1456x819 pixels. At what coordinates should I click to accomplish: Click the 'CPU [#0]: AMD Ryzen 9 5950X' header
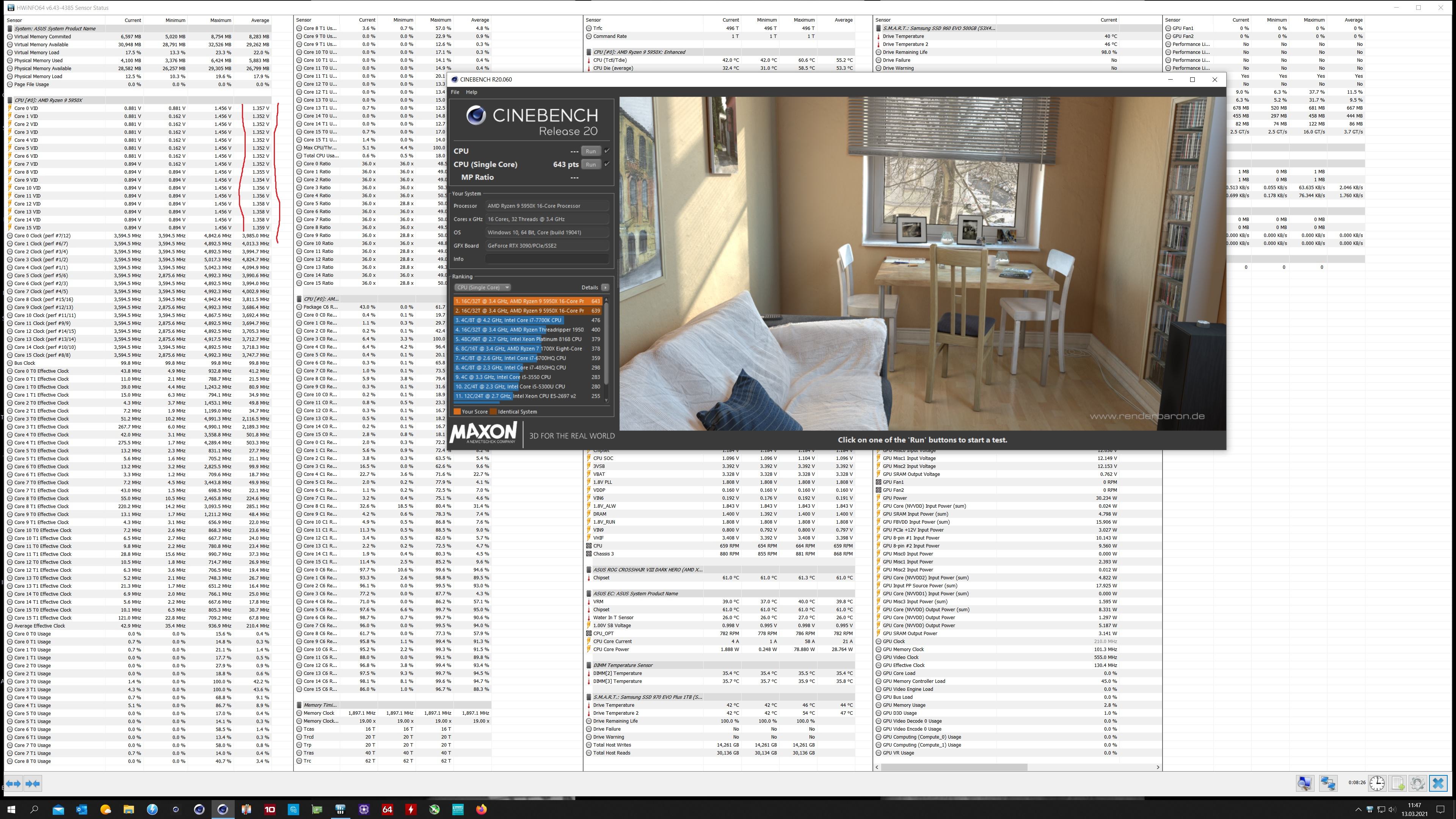click(x=138, y=100)
